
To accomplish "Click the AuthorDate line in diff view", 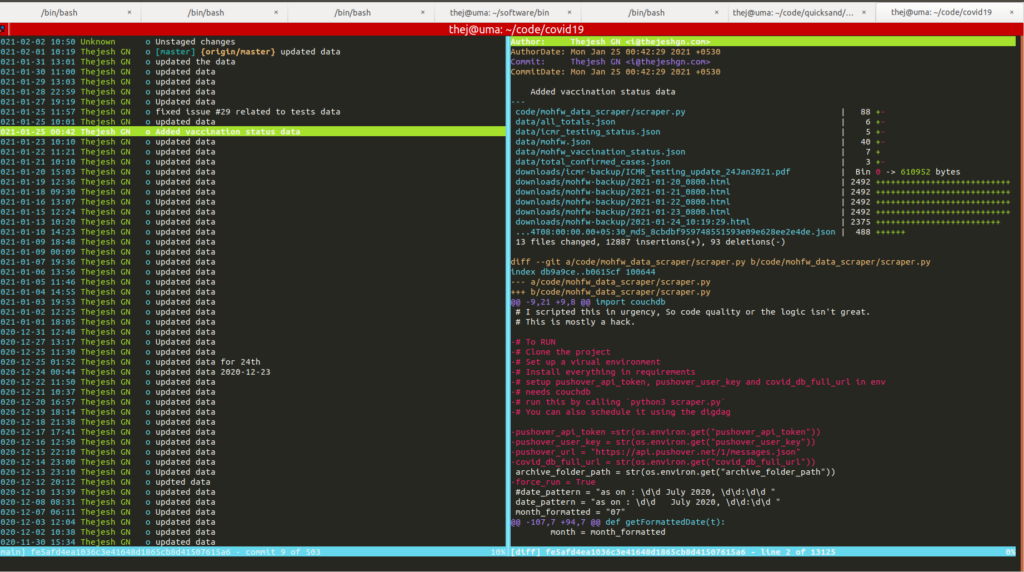I will click(615, 52).
